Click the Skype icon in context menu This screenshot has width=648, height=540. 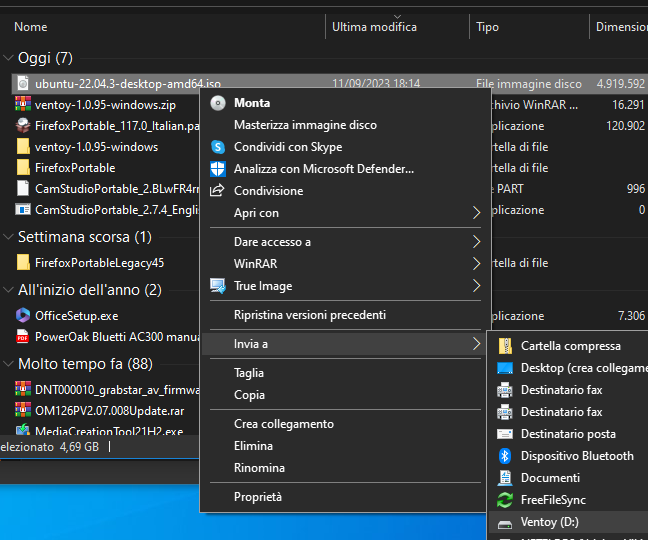point(218,147)
